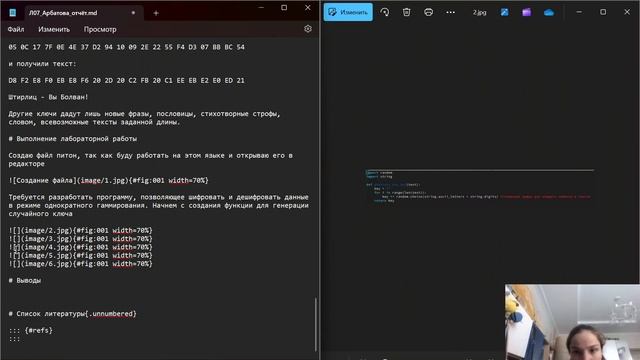Click the paragraph starting "Создаю файл питон"

point(151,160)
